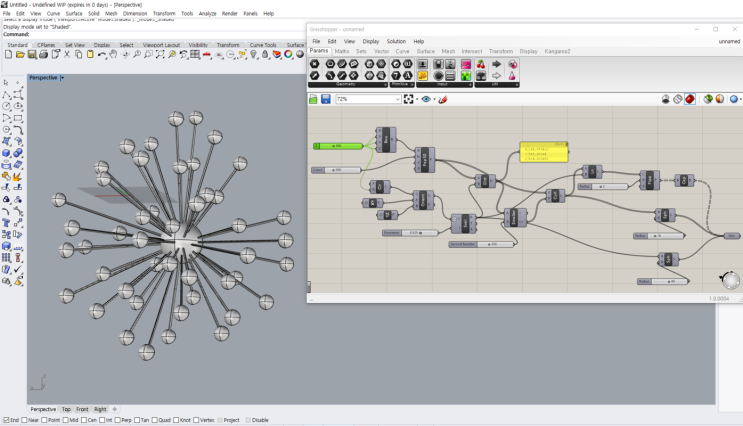Click the pink flask icon in Util panel

coord(512,75)
